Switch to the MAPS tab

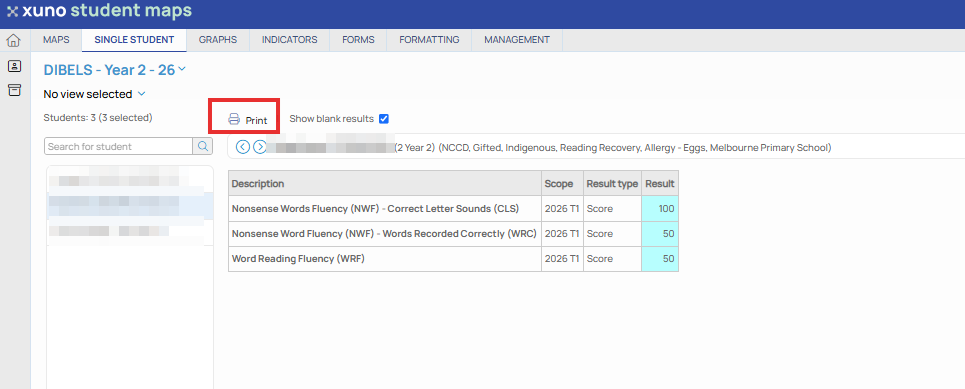tap(56, 40)
